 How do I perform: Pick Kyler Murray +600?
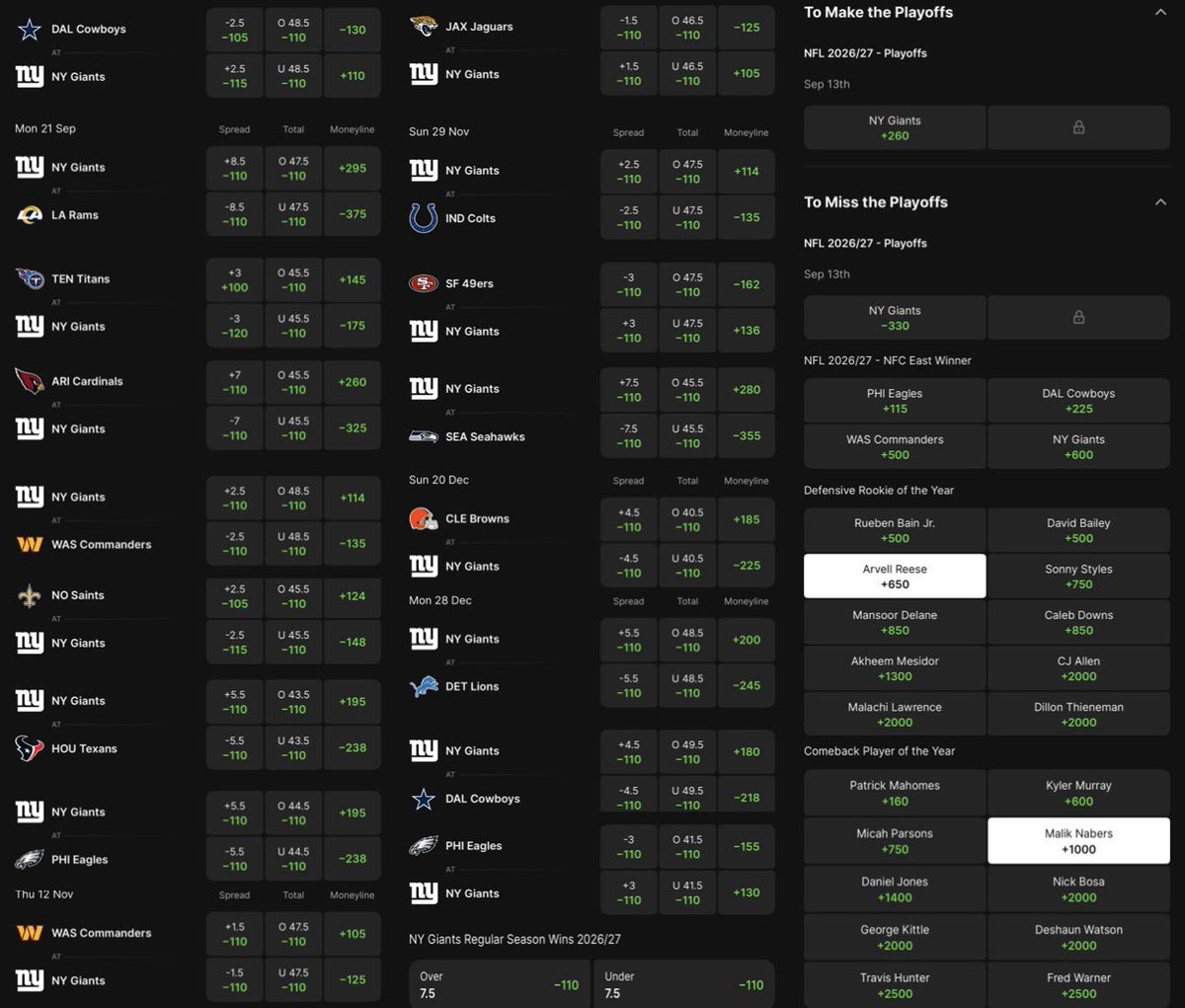coord(1078,793)
